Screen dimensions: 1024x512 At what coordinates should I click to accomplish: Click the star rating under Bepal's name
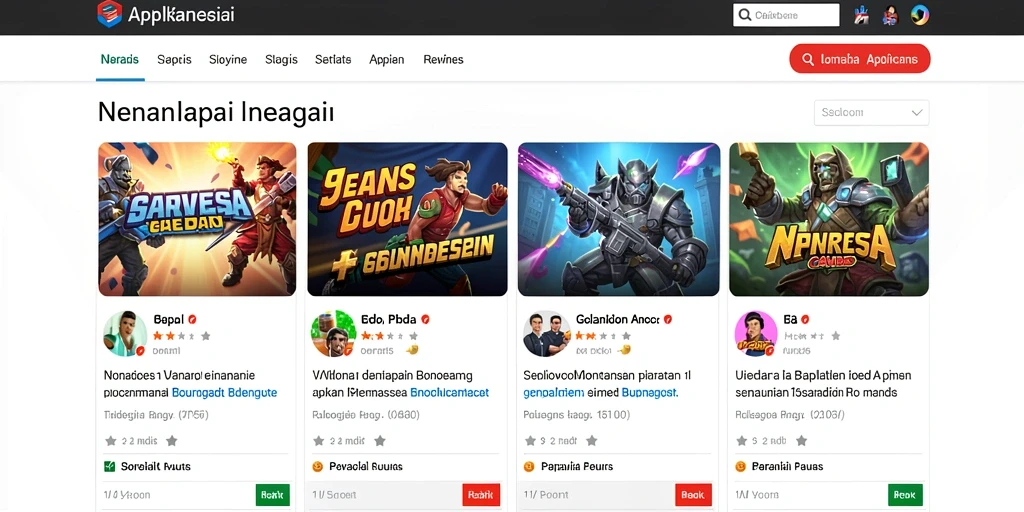coord(182,336)
